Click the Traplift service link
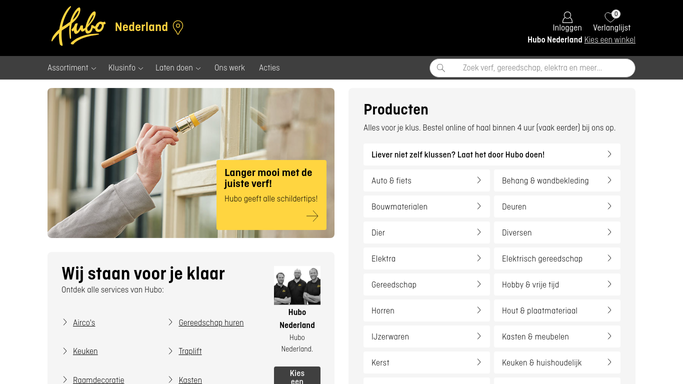The height and width of the screenshot is (384, 683). pyautogui.click(x=190, y=351)
